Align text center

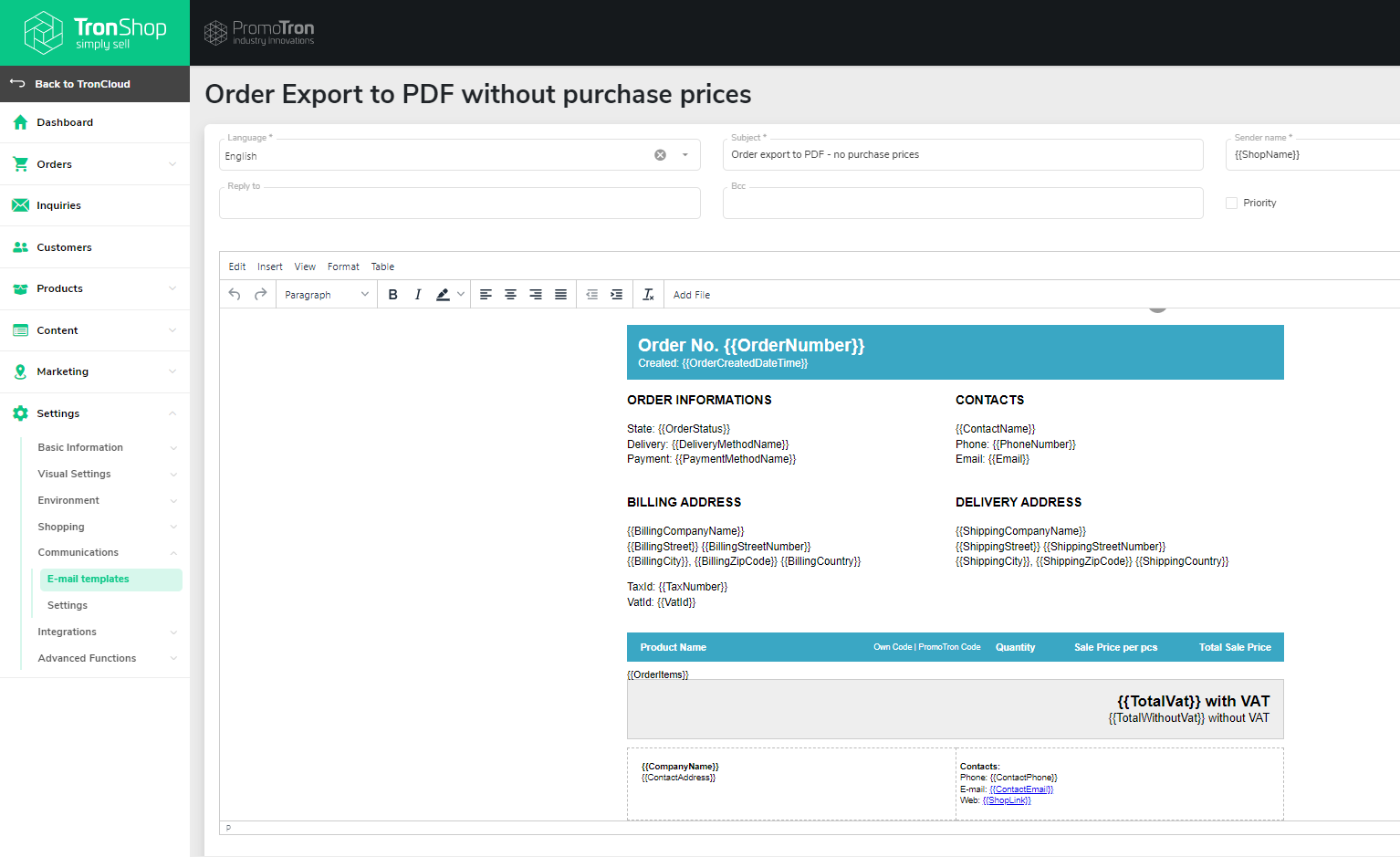[x=510, y=294]
